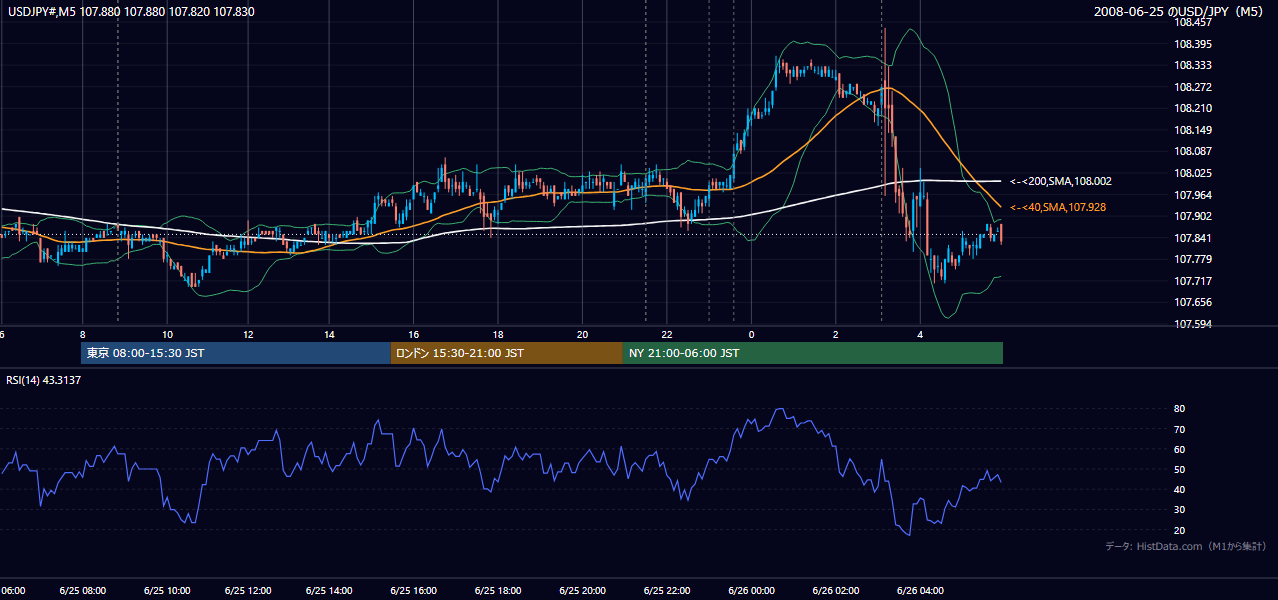
Task: Click hour tick 22 under price chart
Action: pyautogui.click(x=666, y=335)
